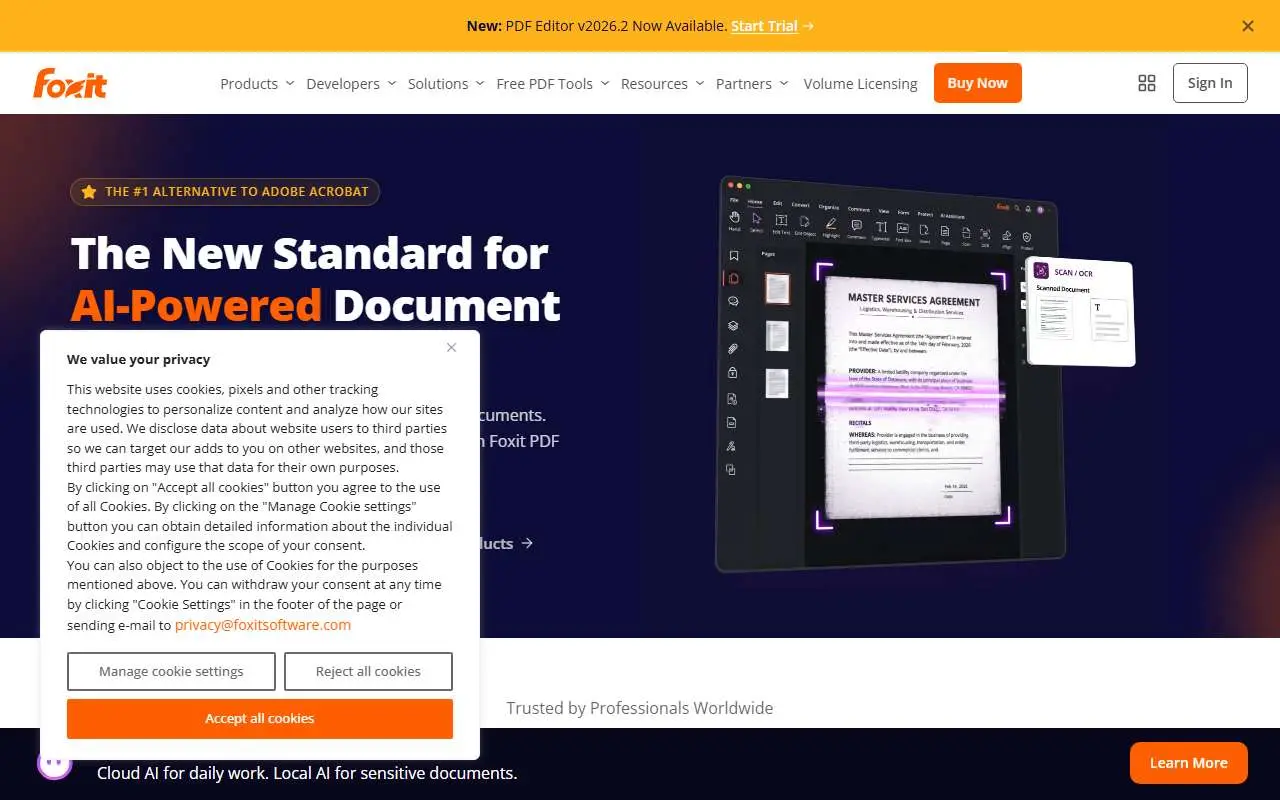The height and width of the screenshot is (800, 1280).
Task: Open the Partners dropdown
Action: coord(752,84)
